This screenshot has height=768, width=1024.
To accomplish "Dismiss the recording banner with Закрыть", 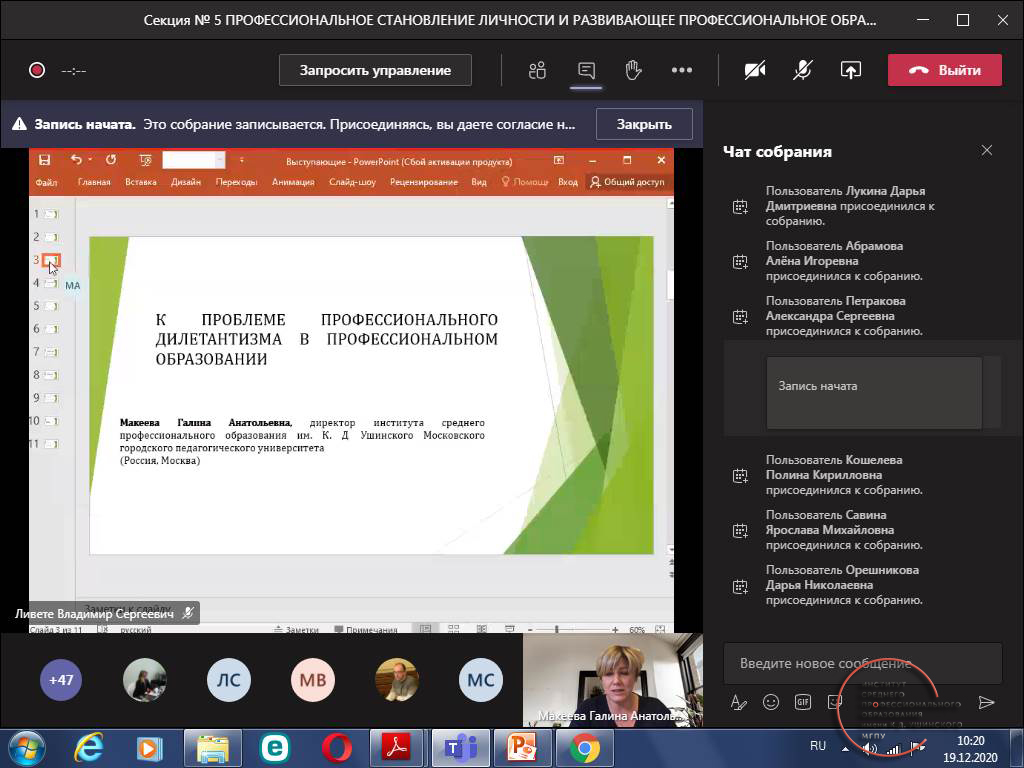I will 644,124.
